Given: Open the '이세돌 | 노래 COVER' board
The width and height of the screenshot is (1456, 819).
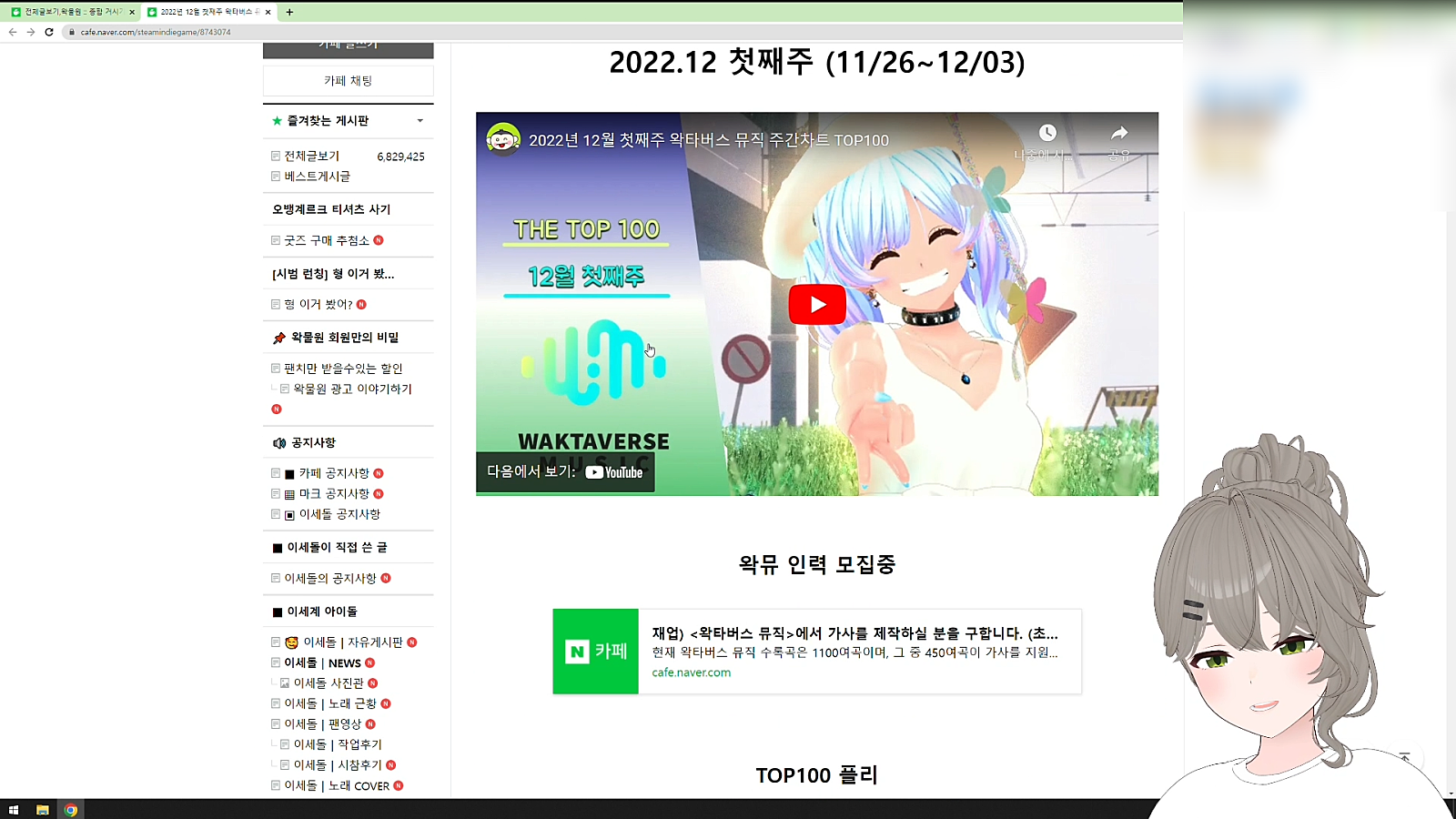Looking at the screenshot, I should coord(337,786).
